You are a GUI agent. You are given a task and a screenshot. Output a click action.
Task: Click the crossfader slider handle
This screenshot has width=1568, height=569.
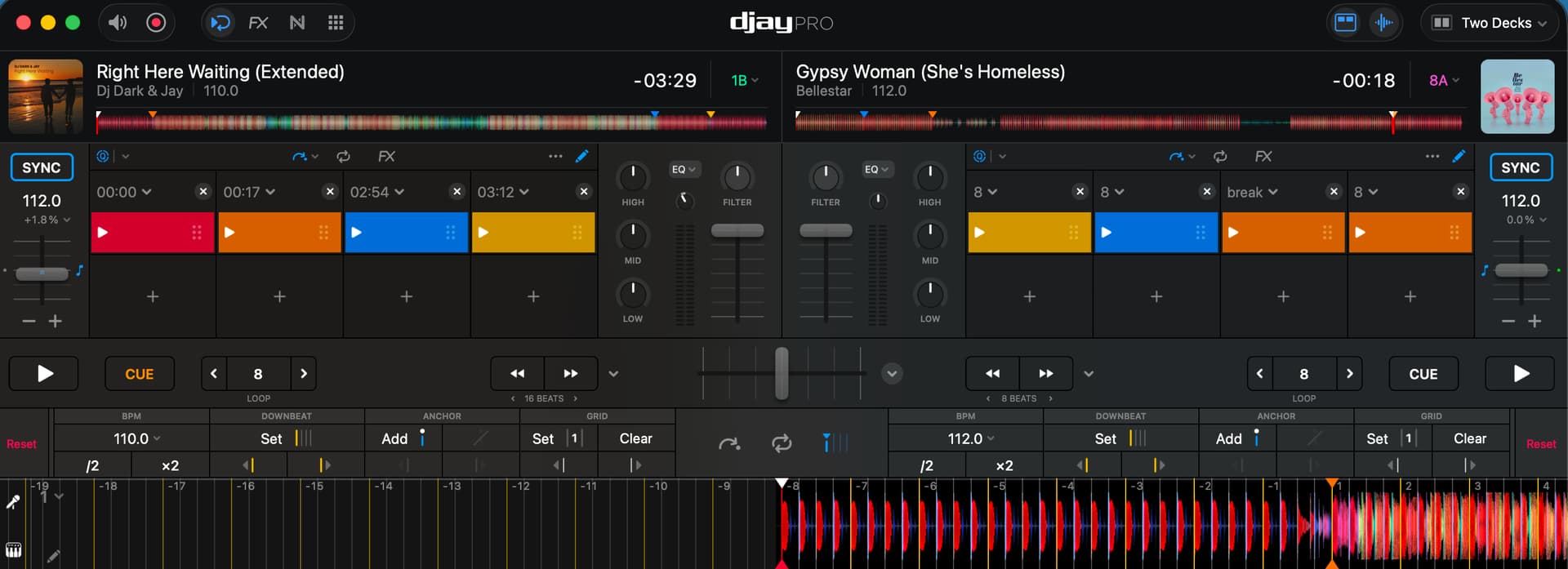[782, 373]
